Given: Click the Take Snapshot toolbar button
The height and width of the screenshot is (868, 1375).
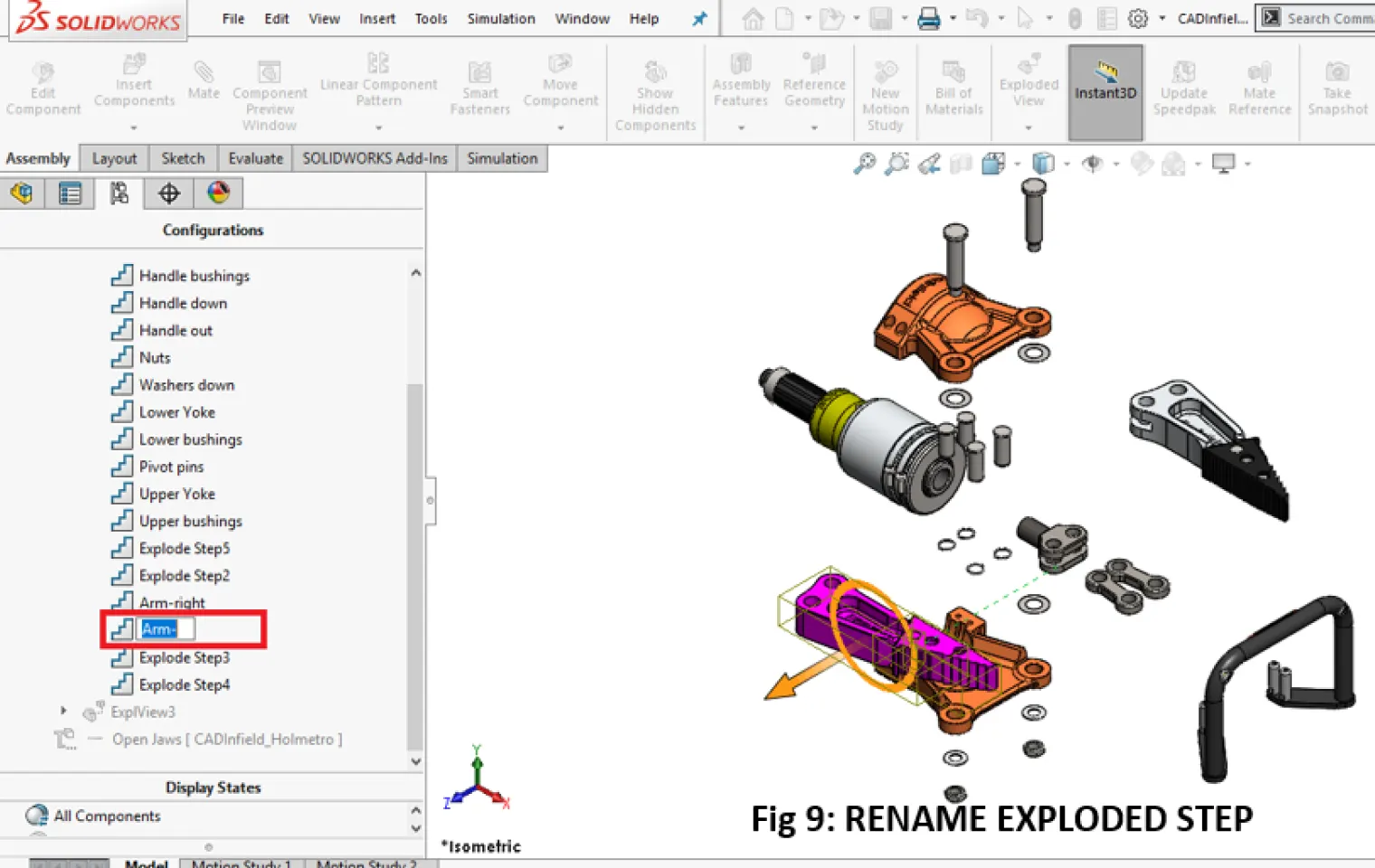Looking at the screenshot, I should pos(1337,90).
